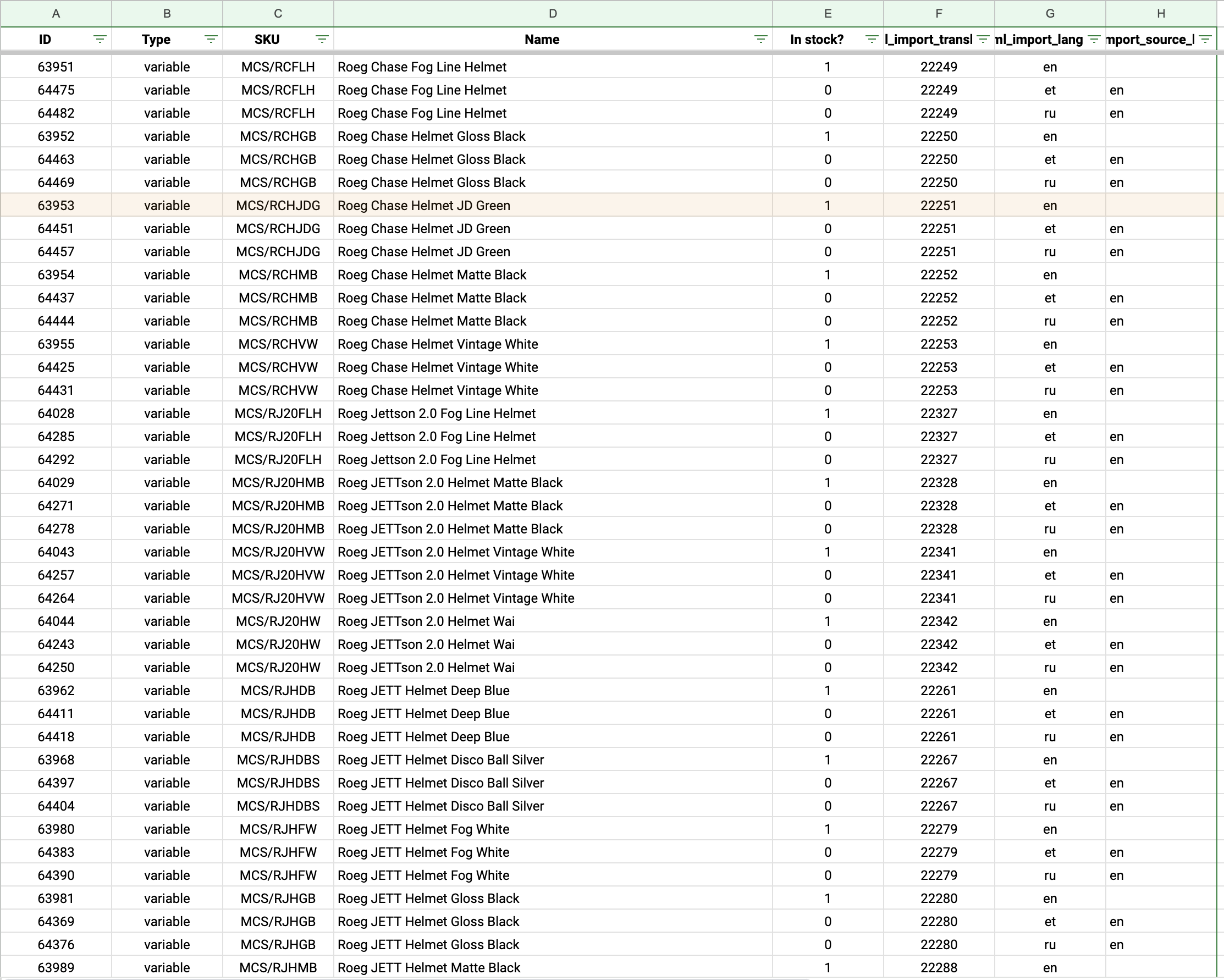Select the Name cell in row 63980
The width and height of the screenshot is (1224, 980).
[x=553, y=829]
